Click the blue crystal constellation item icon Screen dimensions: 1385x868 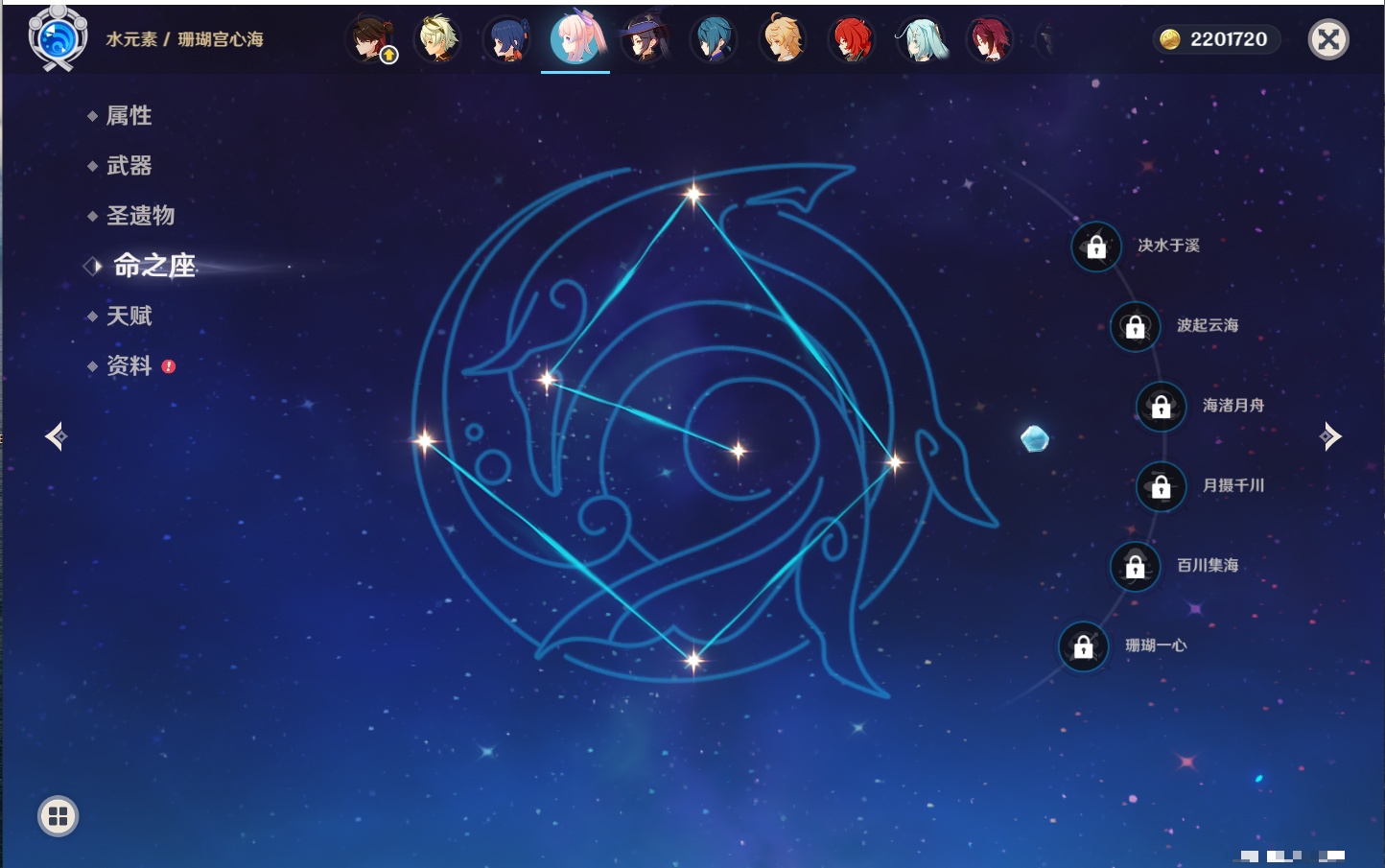click(x=1034, y=439)
